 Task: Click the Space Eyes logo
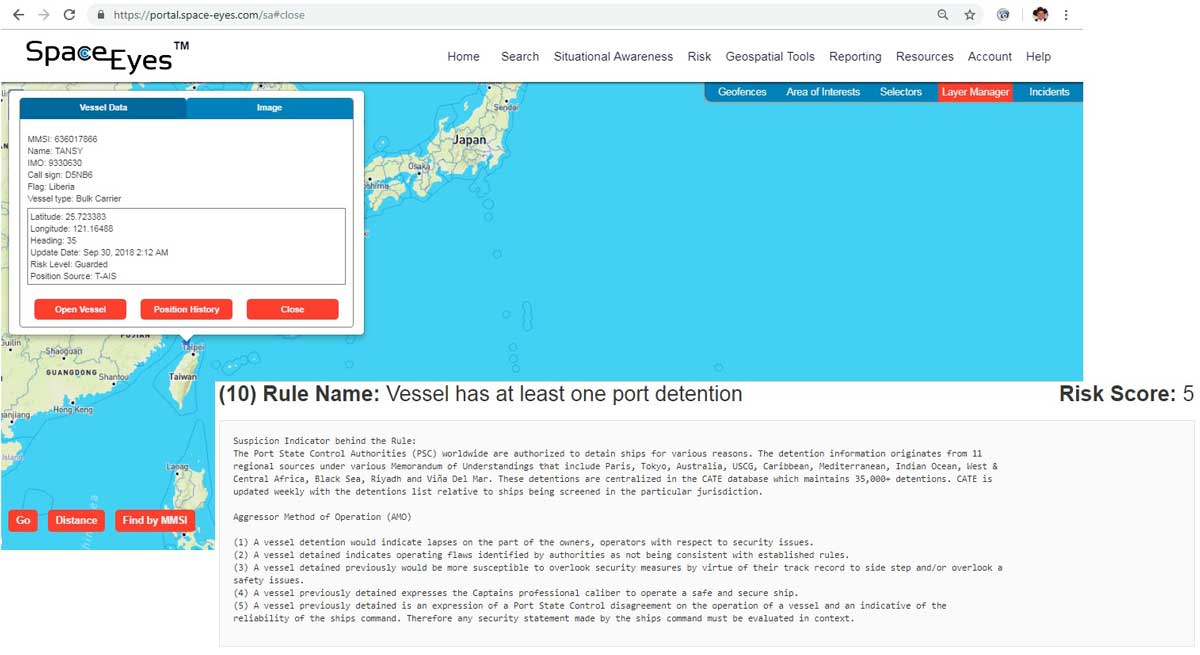tap(107, 56)
